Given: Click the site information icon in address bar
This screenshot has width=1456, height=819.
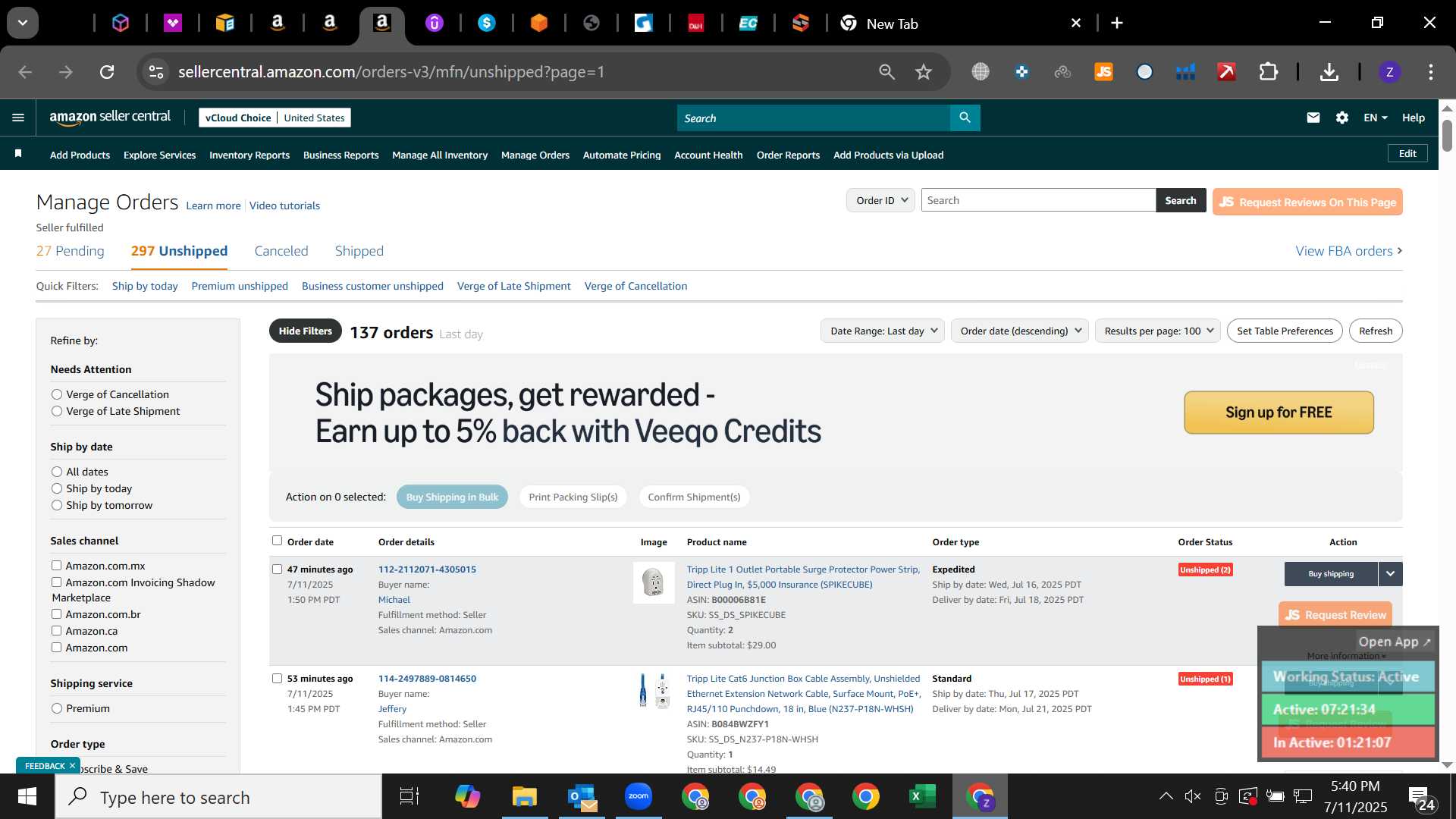Looking at the screenshot, I should [x=155, y=72].
